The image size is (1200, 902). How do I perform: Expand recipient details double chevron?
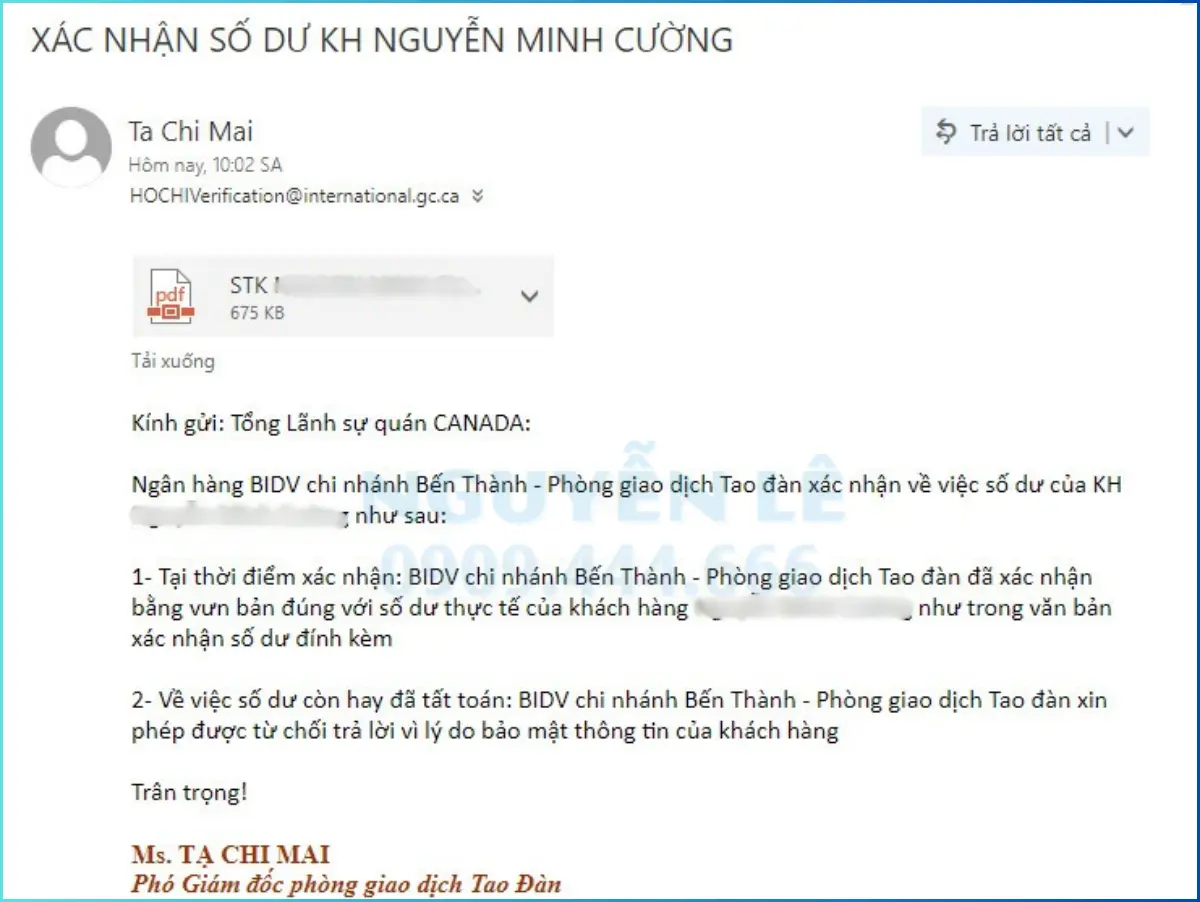[477, 197]
